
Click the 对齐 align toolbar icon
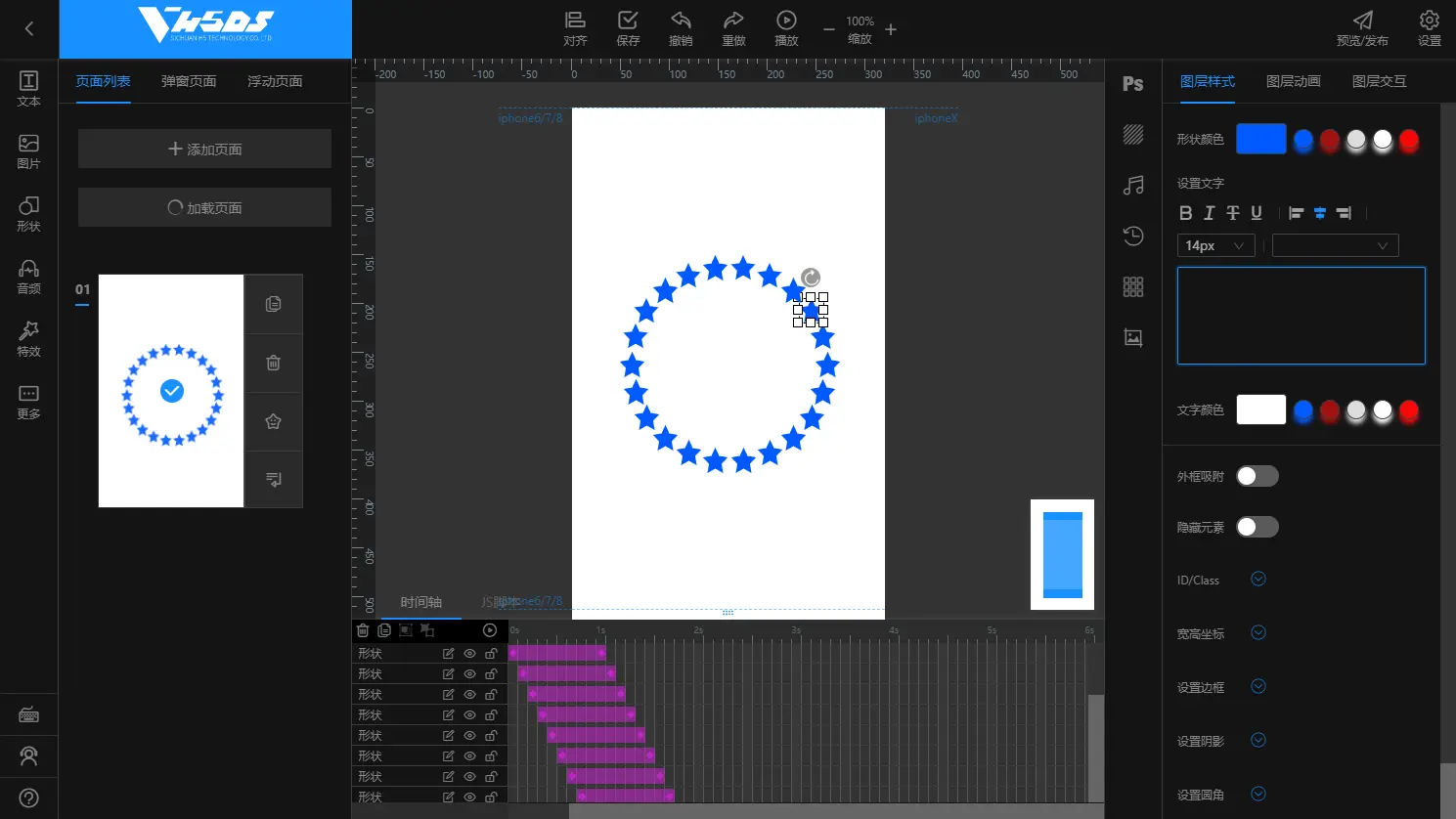pyautogui.click(x=575, y=29)
